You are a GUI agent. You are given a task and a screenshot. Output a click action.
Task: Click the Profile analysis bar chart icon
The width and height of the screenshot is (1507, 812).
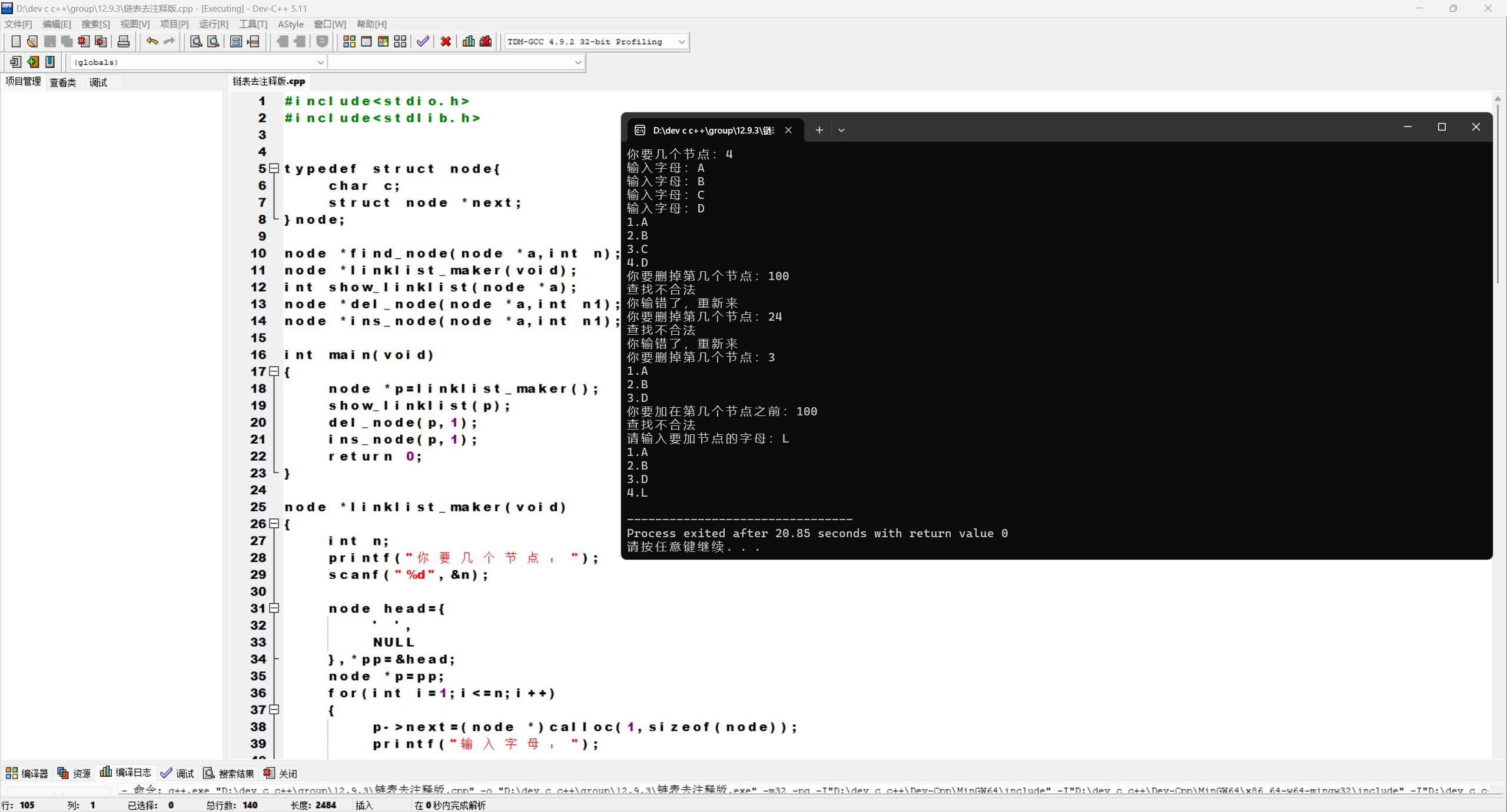point(469,41)
